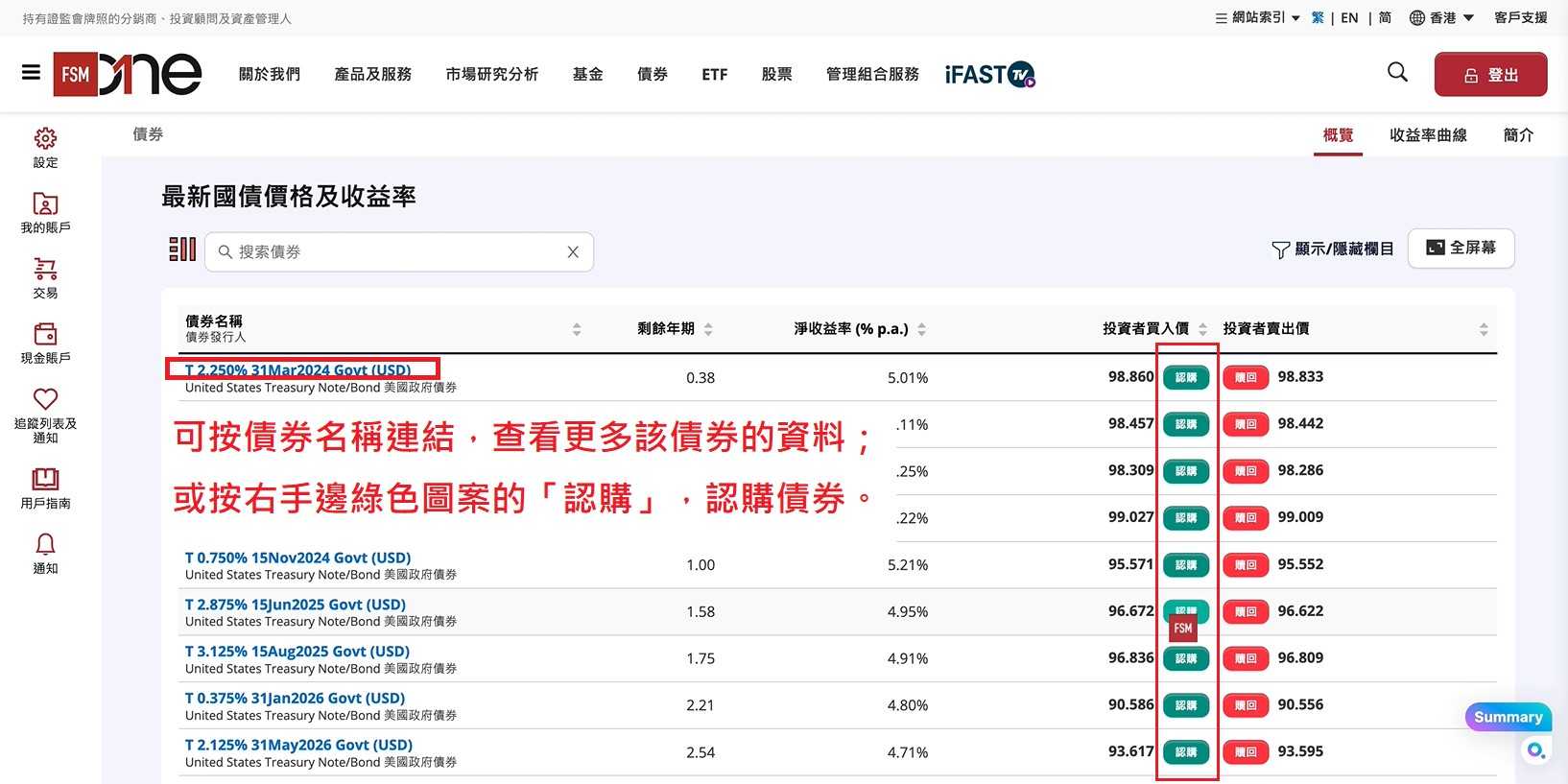This screenshot has height=784, width=1568.
Task: Open bond T 0.375% 31Jan2026 Govt (USD)
Action: (296, 699)
